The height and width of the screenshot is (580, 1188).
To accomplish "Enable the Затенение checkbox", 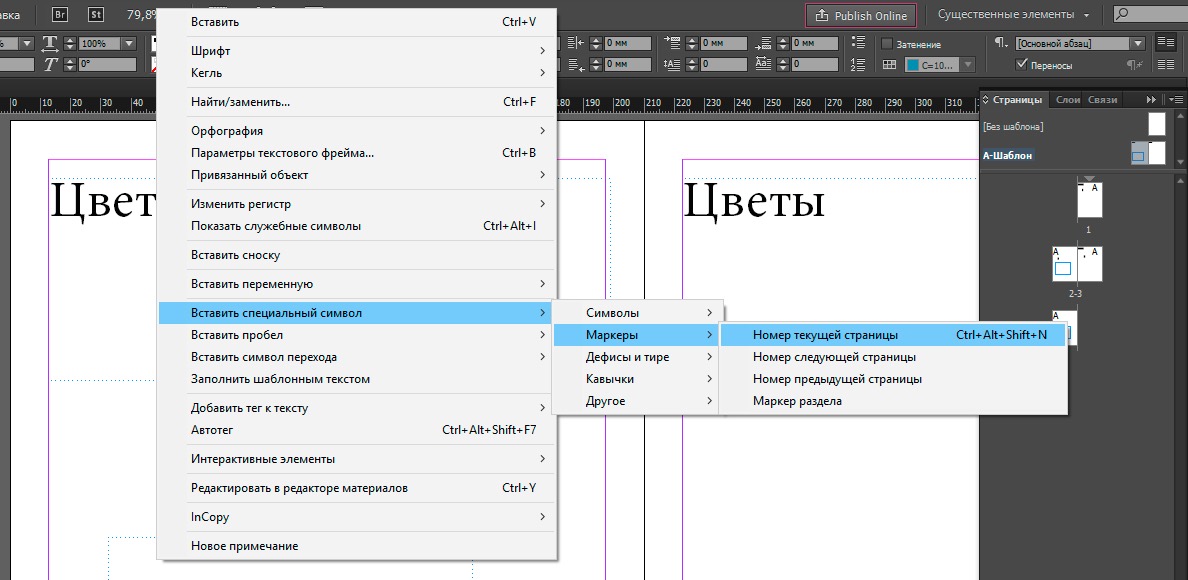I will (887, 44).
